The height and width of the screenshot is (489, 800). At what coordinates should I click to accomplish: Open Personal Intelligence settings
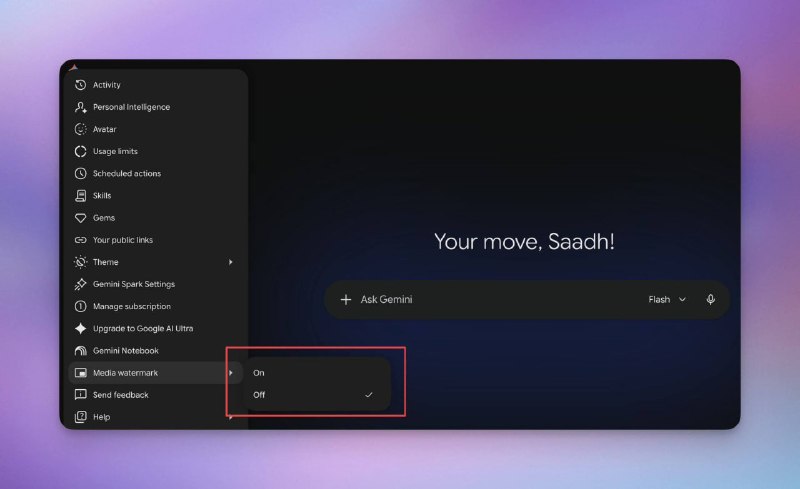(x=155, y=107)
